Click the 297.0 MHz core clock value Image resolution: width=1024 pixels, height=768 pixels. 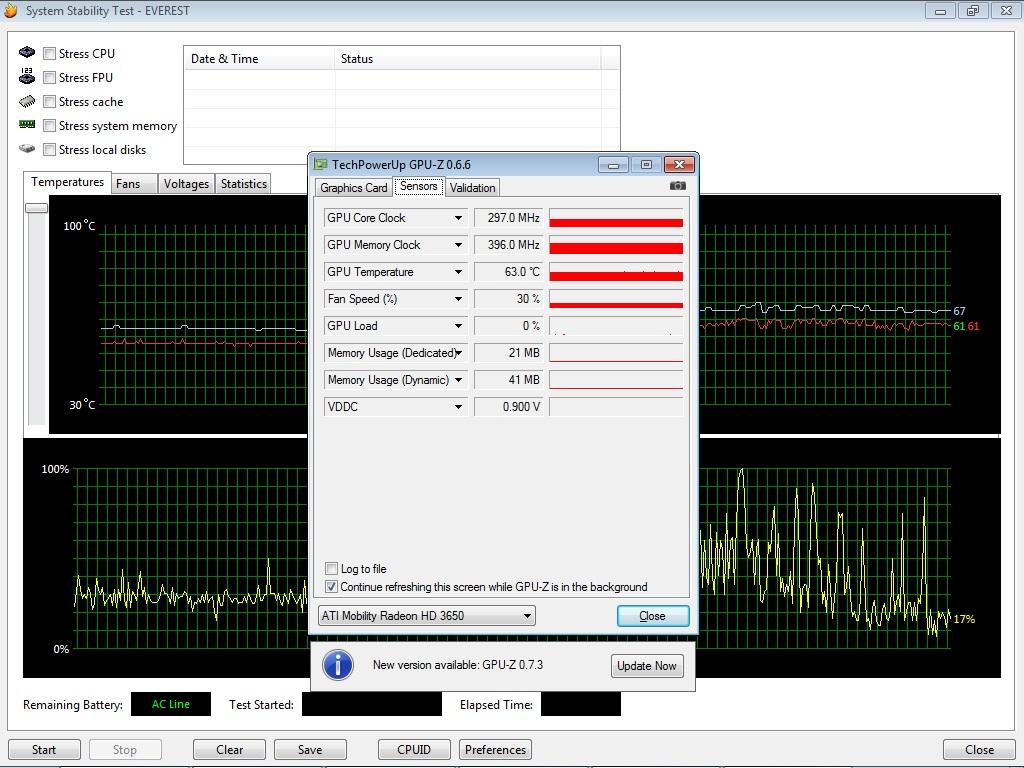click(509, 218)
